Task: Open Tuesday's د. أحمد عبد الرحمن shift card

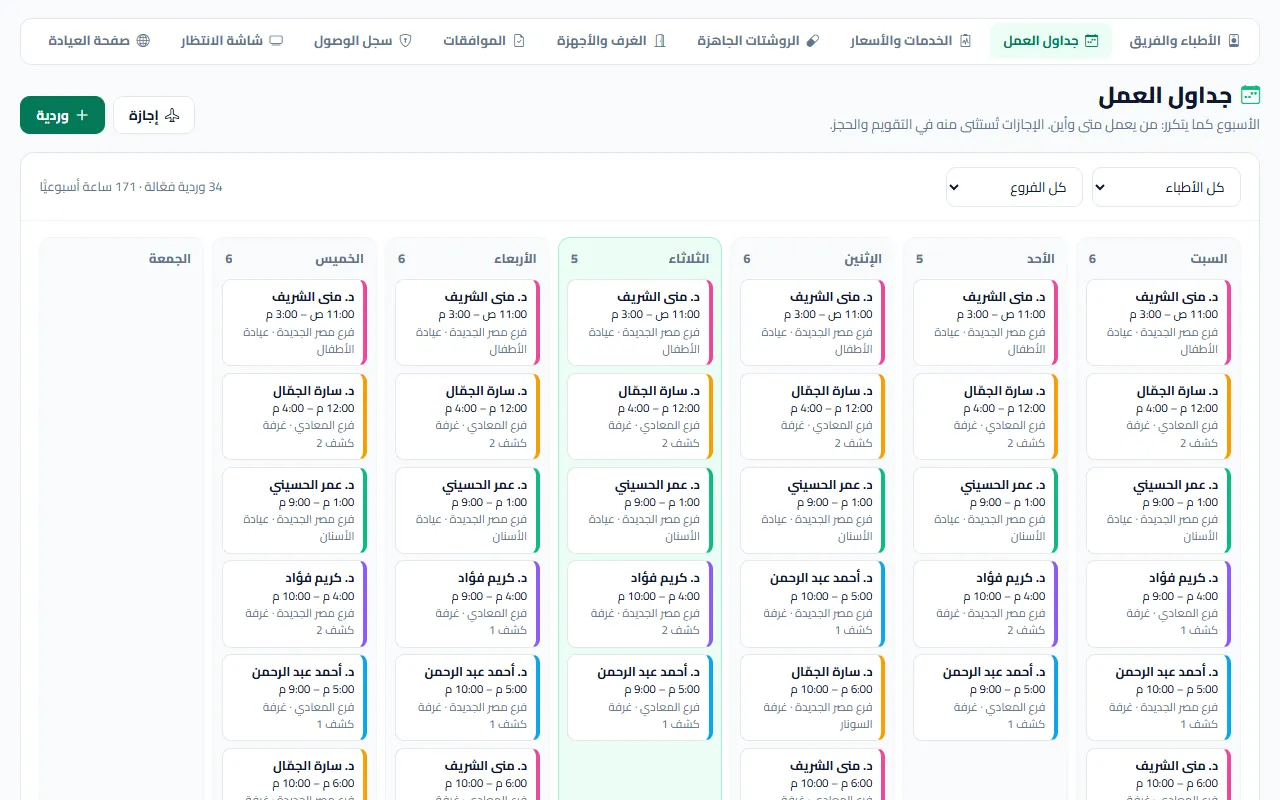Action: coord(640,698)
